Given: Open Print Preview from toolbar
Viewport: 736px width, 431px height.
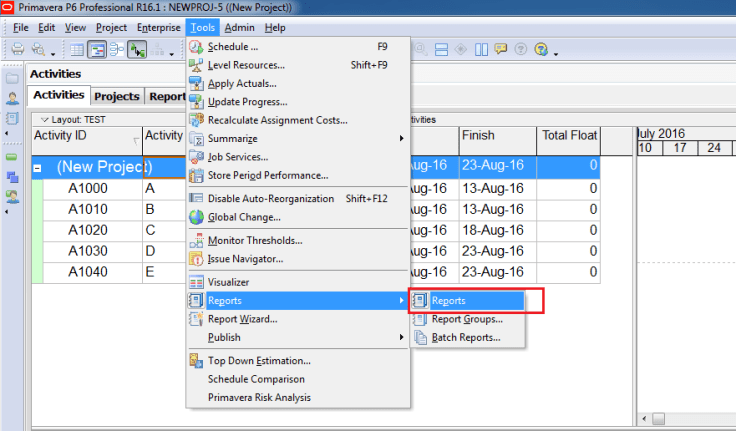Looking at the screenshot, I should point(38,49).
